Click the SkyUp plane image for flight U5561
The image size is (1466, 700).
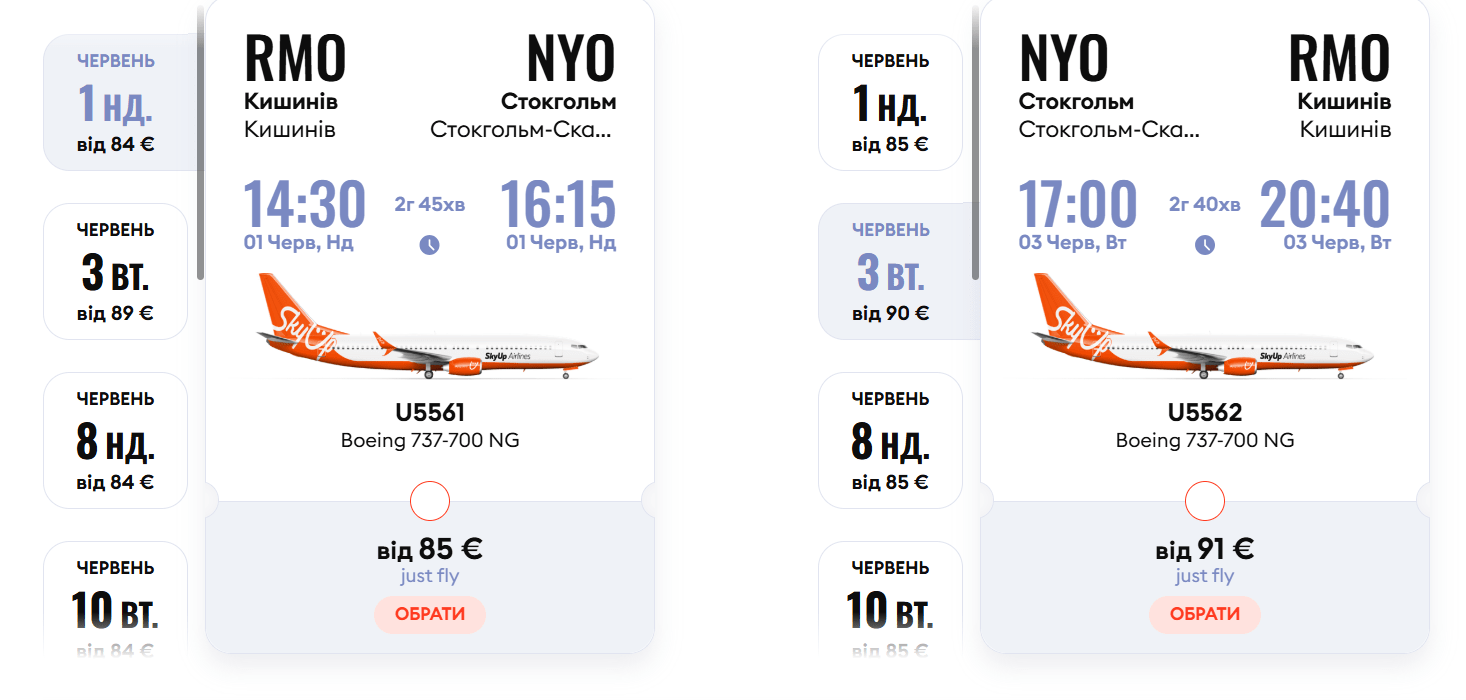pyautogui.click(x=429, y=326)
